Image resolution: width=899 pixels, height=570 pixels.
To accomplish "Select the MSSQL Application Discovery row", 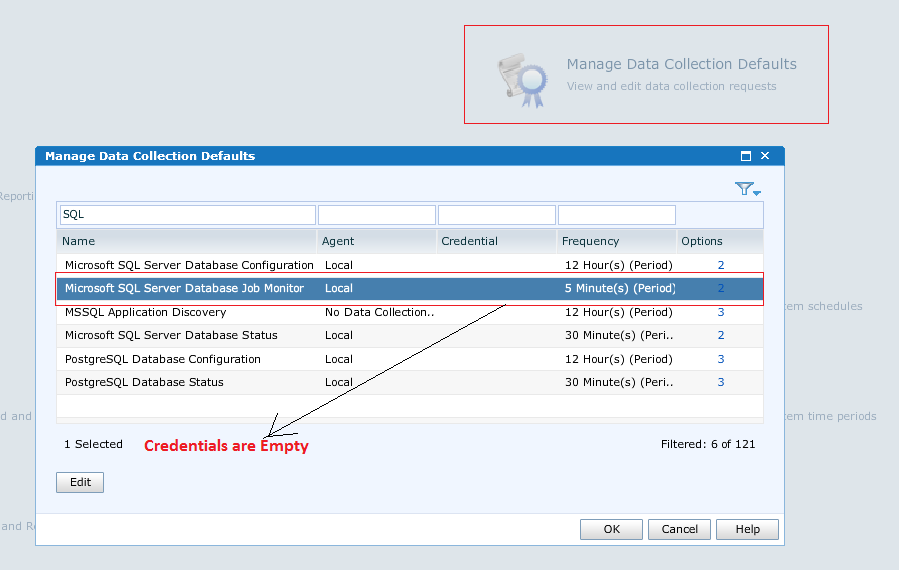I will tap(410, 312).
